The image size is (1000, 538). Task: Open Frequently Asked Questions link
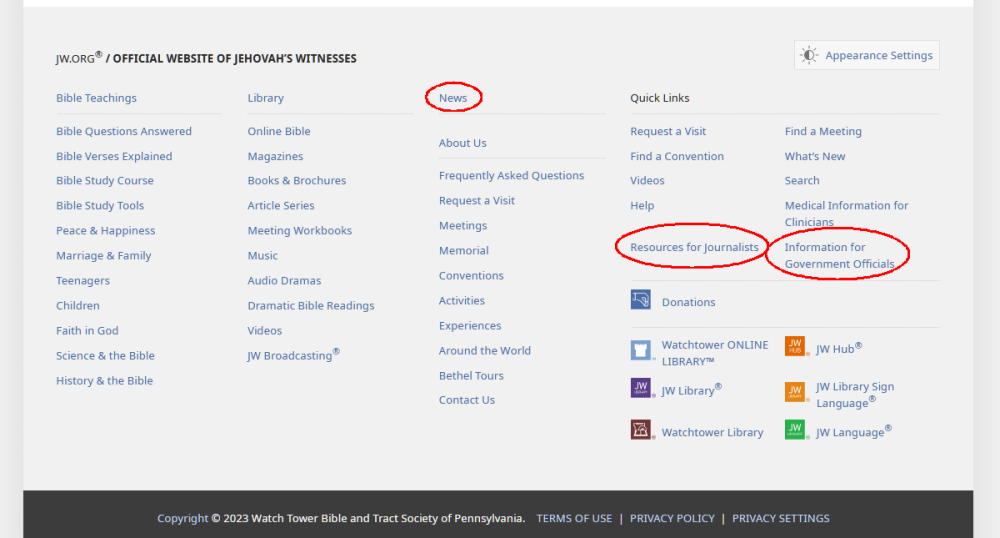(511, 175)
